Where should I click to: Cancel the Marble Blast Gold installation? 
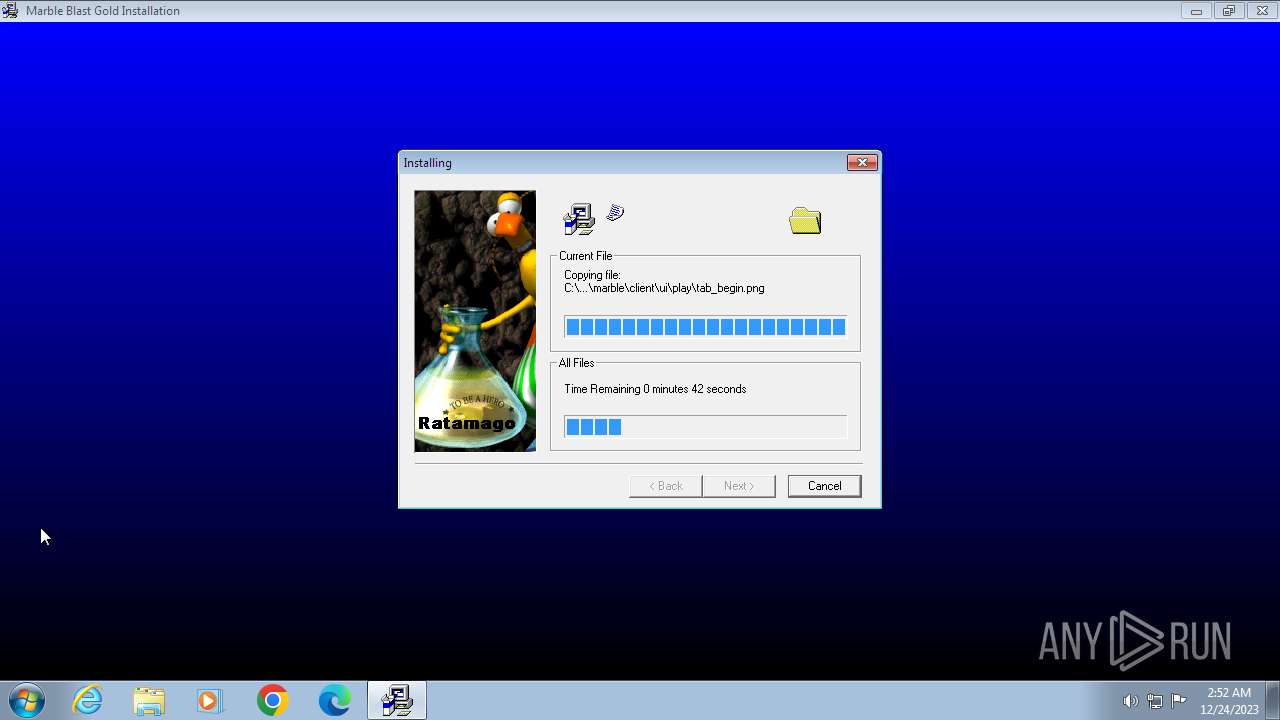pos(824,486)
